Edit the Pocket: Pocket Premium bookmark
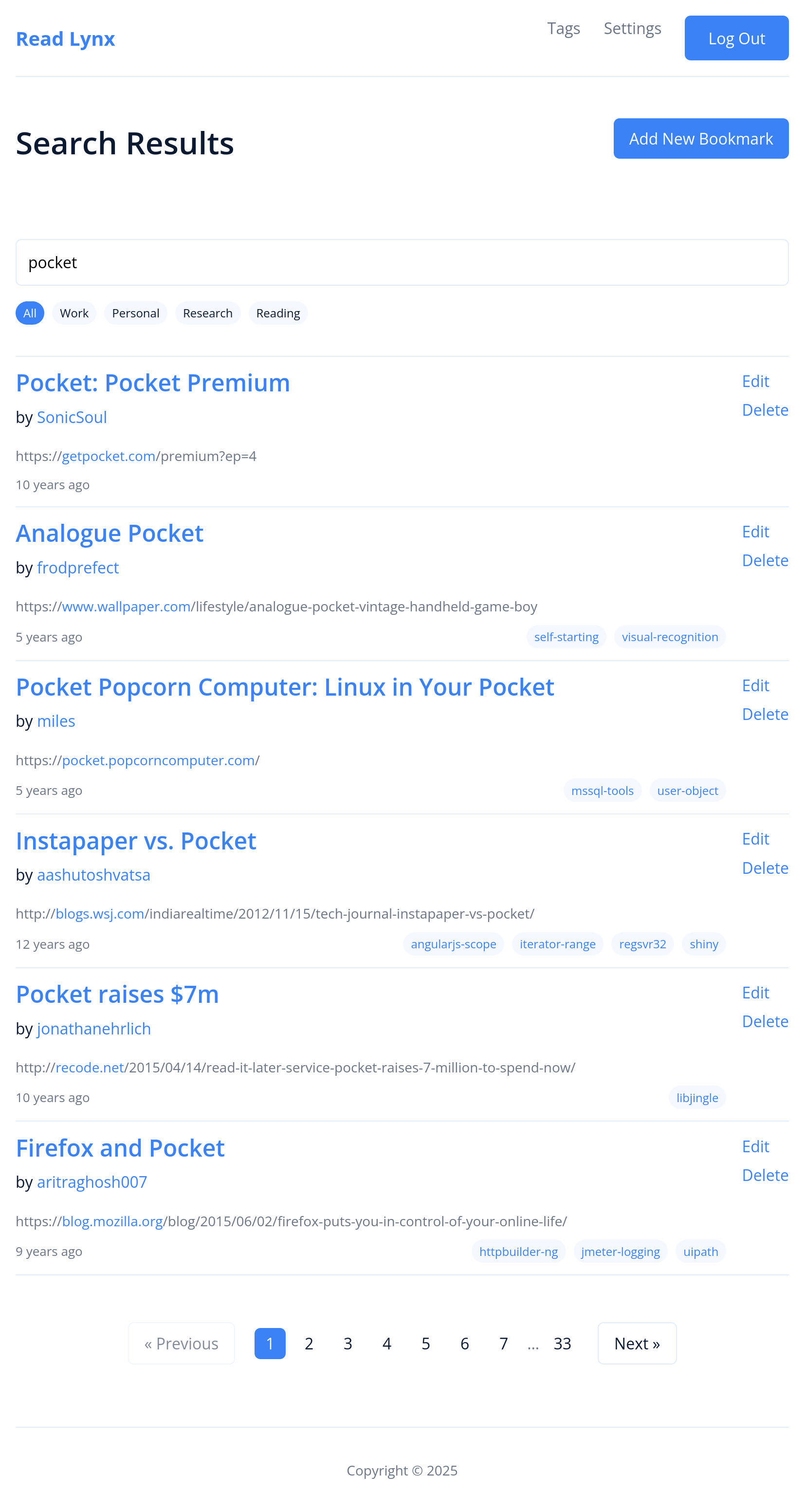The width and height of the screenshot is (805, 1512). (x=755, y=381)
